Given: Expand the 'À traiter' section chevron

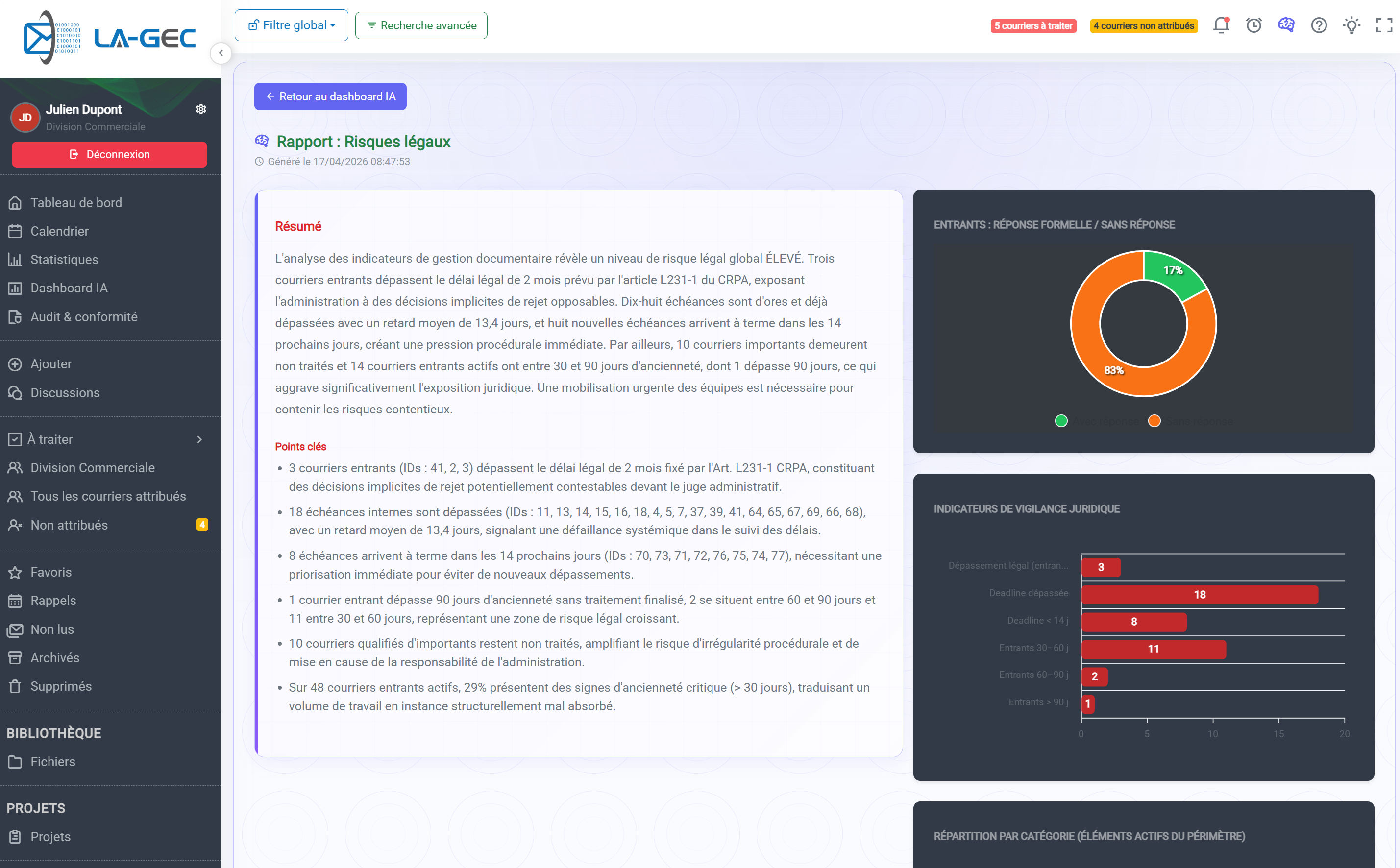Looking at the screenshot, I should 200,439.
